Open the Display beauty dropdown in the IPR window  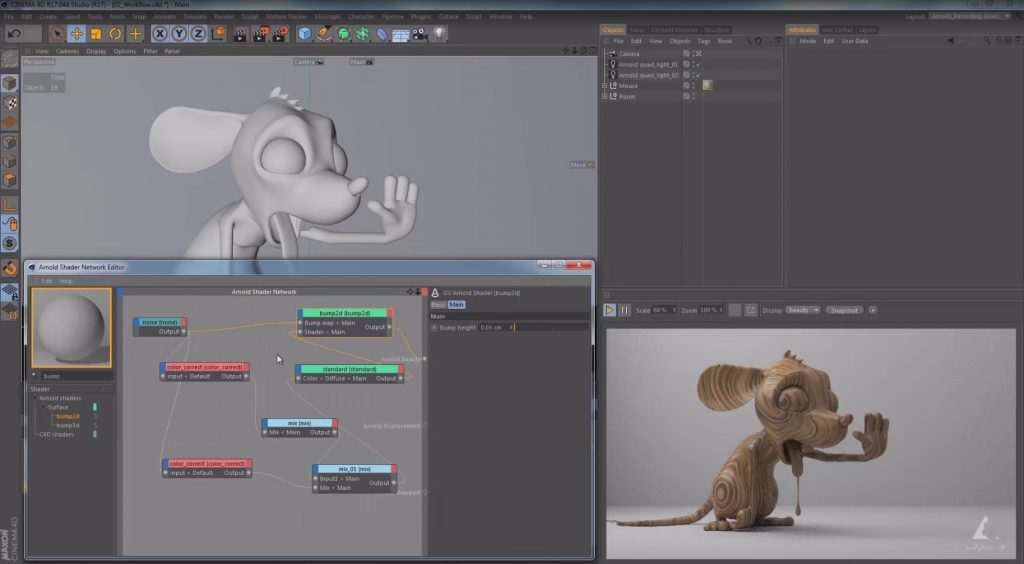click(803, 310)
